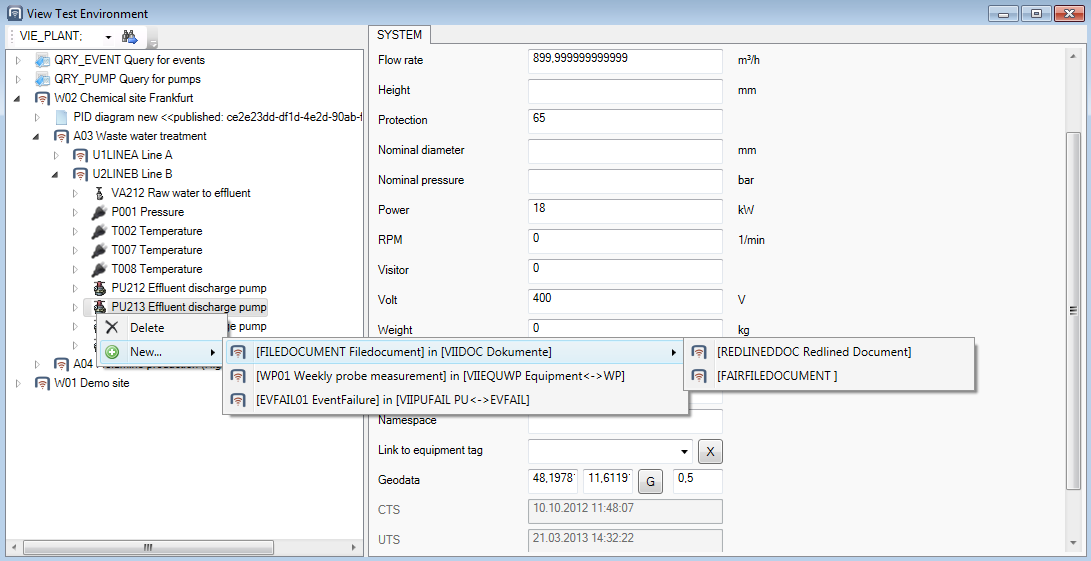This screenshot has height=561, width=1091.
Task: Open the VIE_PLANT dropdown
Action: click(x=105, y=36)
